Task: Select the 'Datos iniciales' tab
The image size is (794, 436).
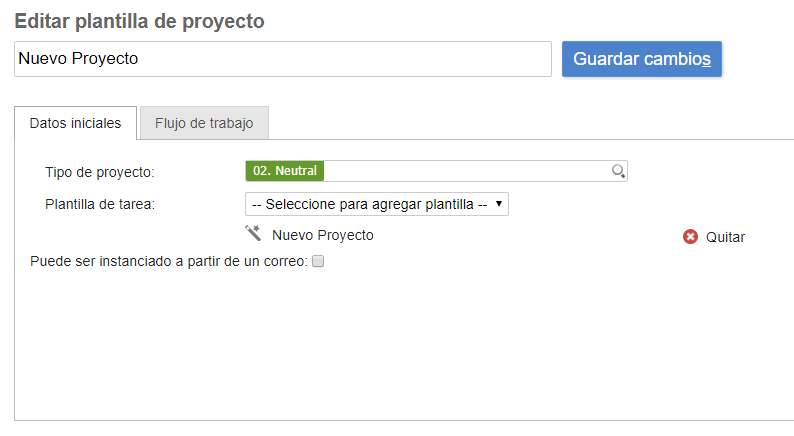Action: pos(76,124)
